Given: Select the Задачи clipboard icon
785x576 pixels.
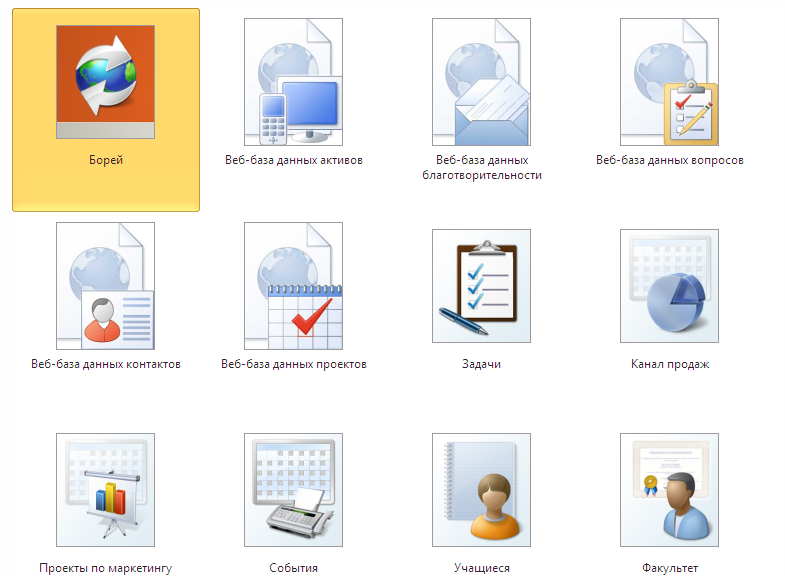Looking at the screenshot, I should click(x=481, y=286).
